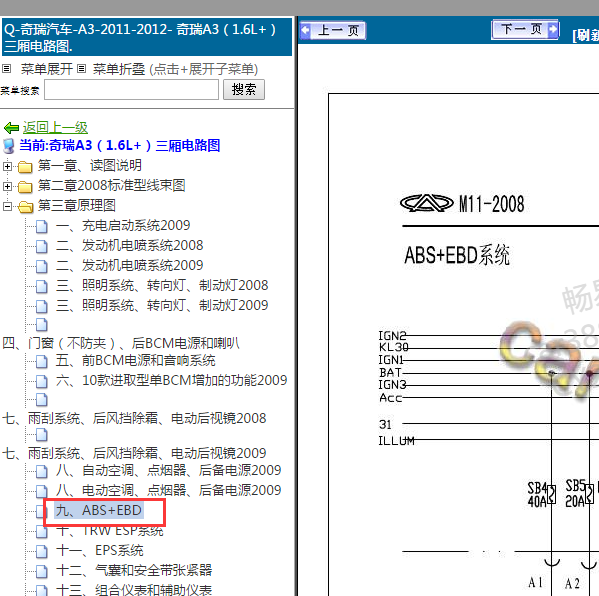Viewport: 599px width, 596px height.
Task: Click page icon of 二、发动机电喷系统2009
Action: (42, 266)
